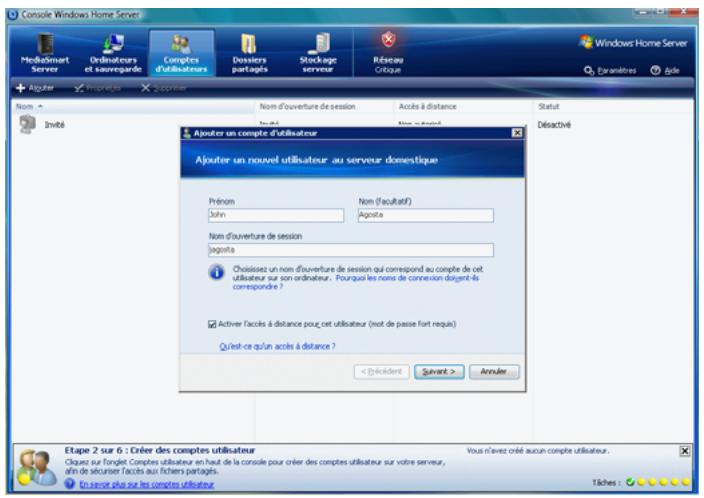Click the Prénom field containing John
Image resolution: width=704 pixels, height=498 pixels.
pyautogui.click(x=276, y=215)
